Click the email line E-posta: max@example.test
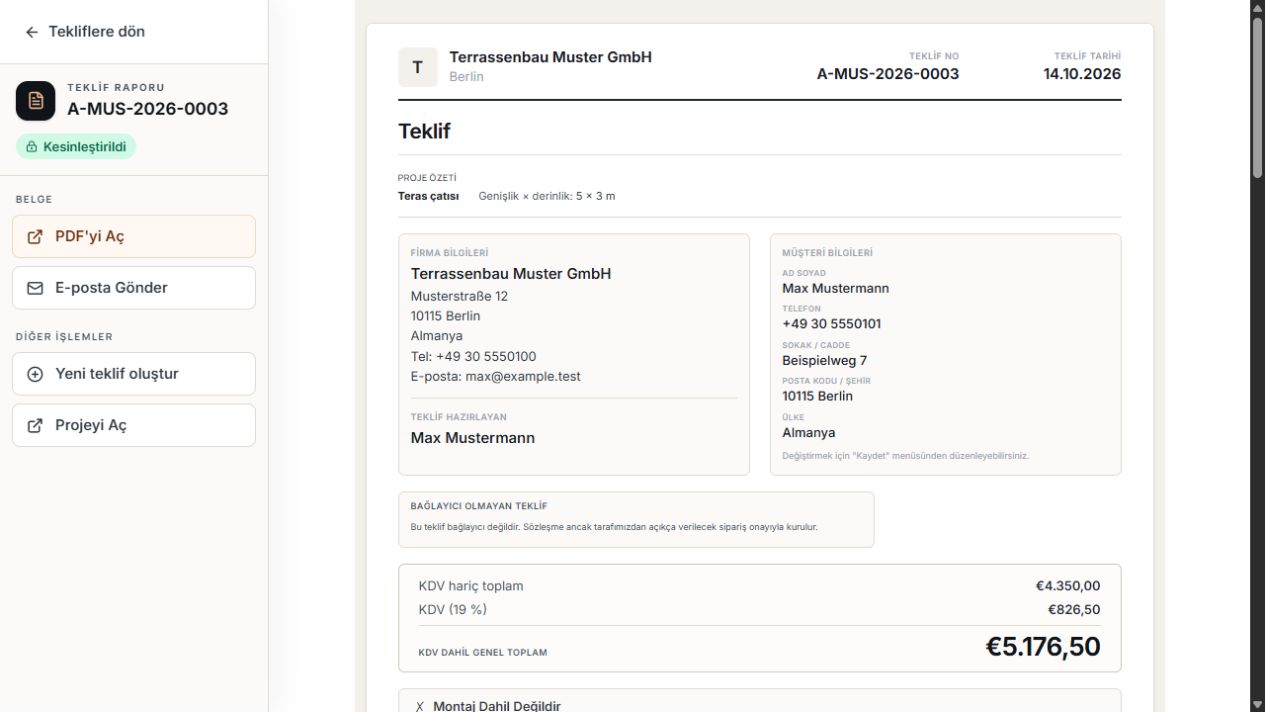1265x712 pixels. (496, 376)
